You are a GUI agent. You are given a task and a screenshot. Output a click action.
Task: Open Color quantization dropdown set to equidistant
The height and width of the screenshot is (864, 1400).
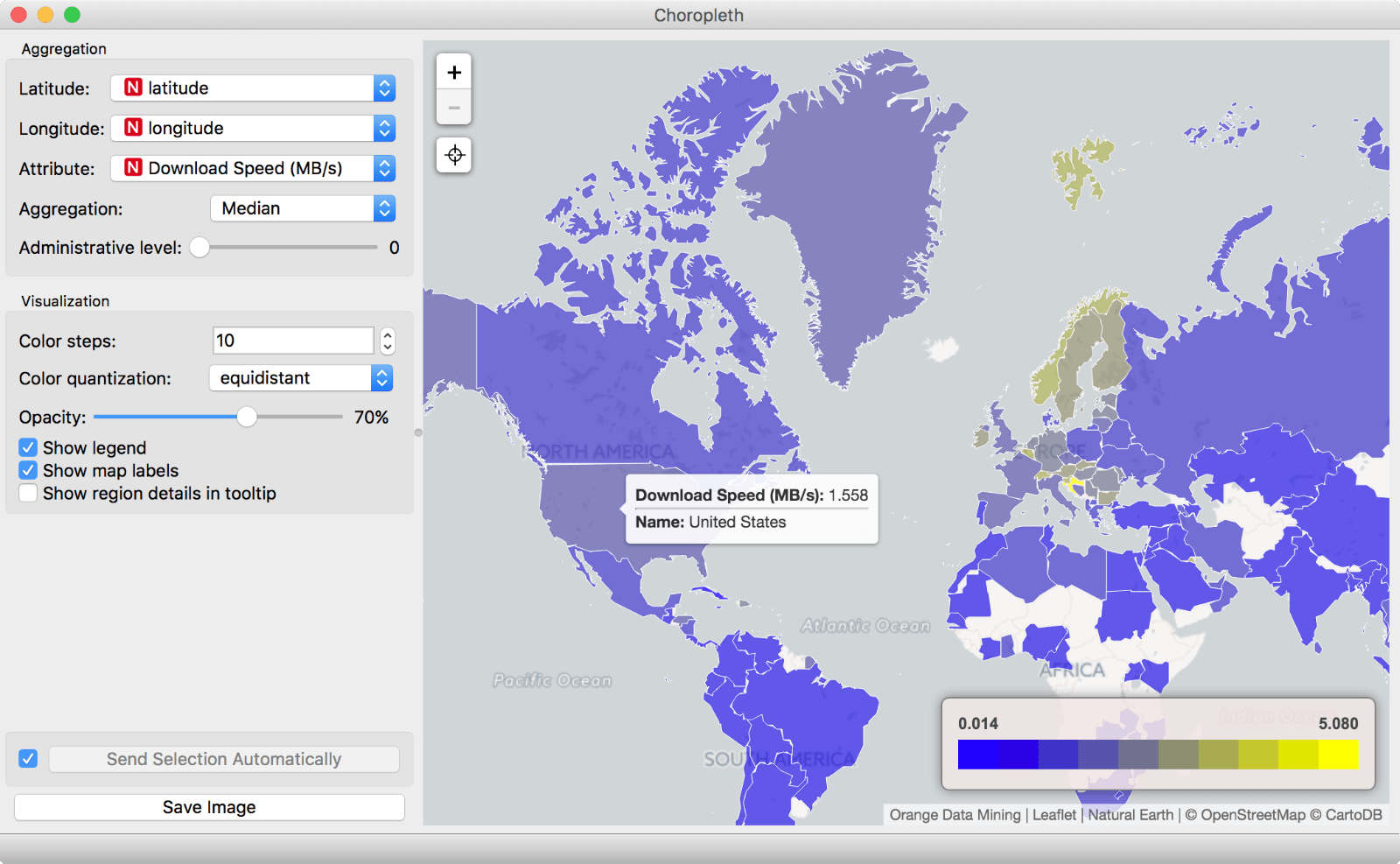[x=301, y=378]
